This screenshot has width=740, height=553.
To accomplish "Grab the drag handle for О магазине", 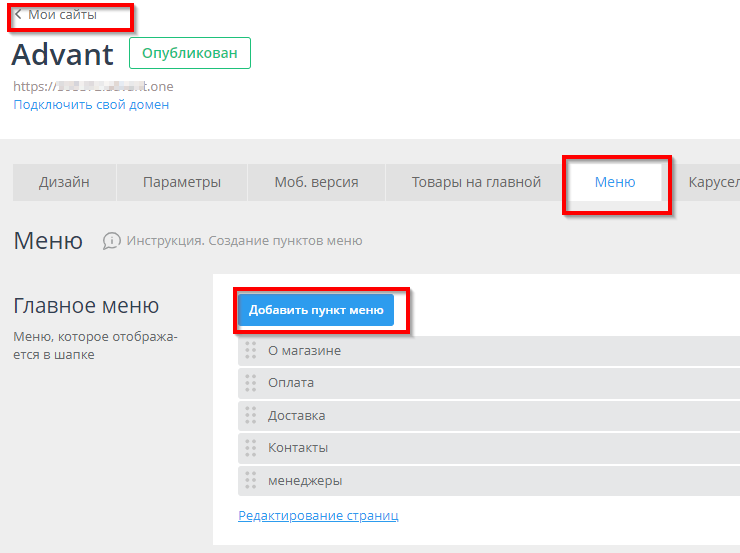I will point(251,351).
